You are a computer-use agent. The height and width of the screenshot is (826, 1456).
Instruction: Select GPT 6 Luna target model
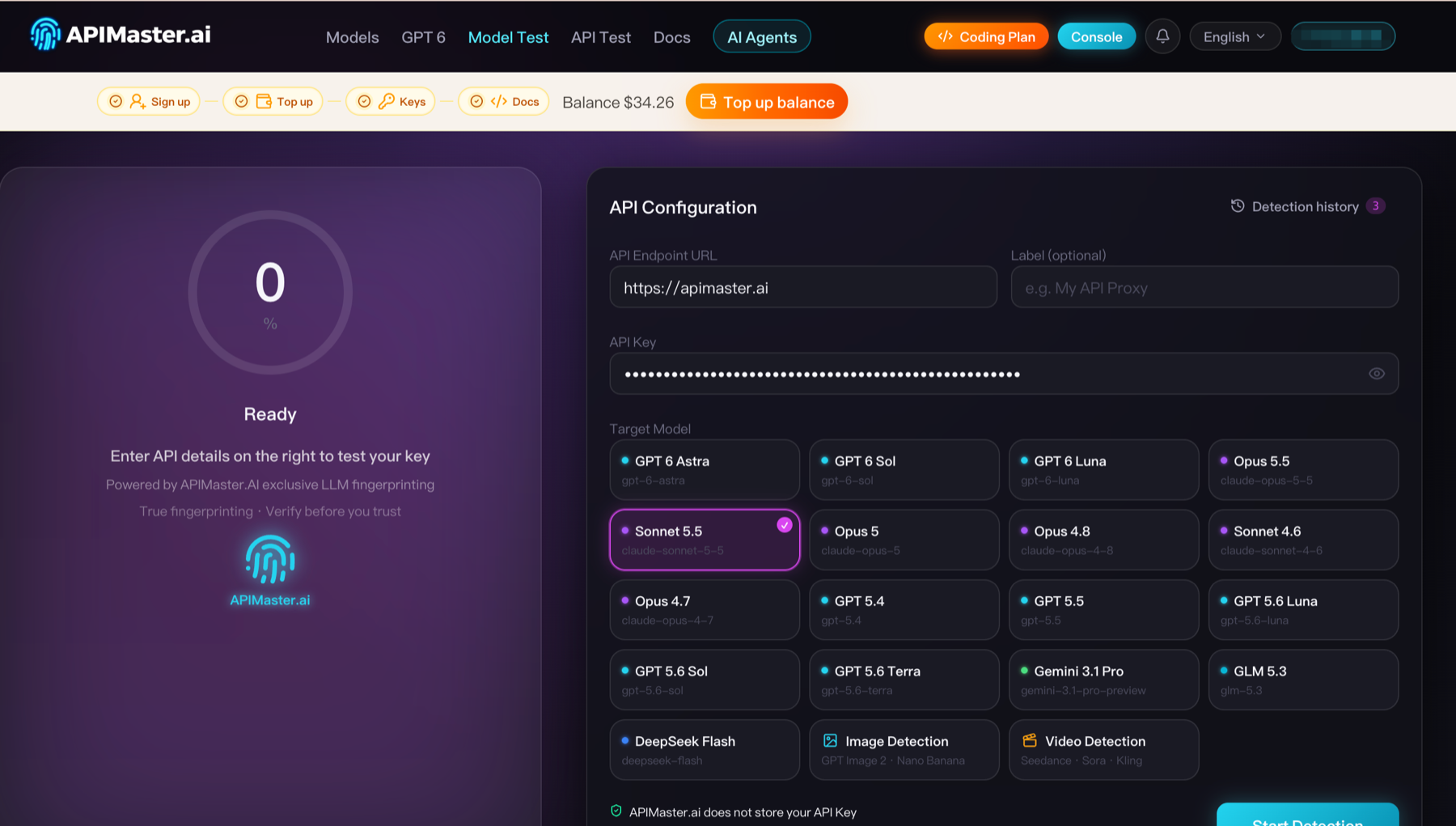point(1104,469)
